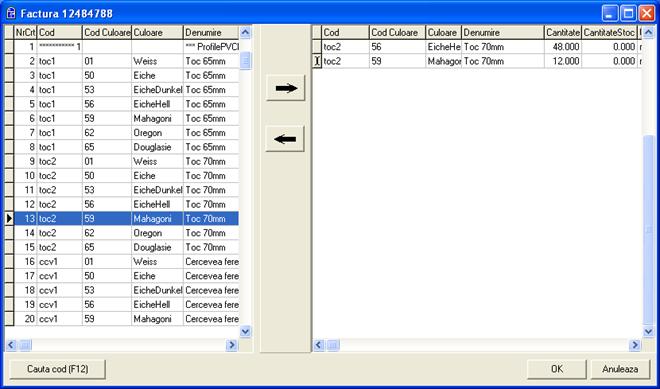Click right grid horizontal scroll-right arrow
Screen dimensions: 660x389
pos(635,346)
